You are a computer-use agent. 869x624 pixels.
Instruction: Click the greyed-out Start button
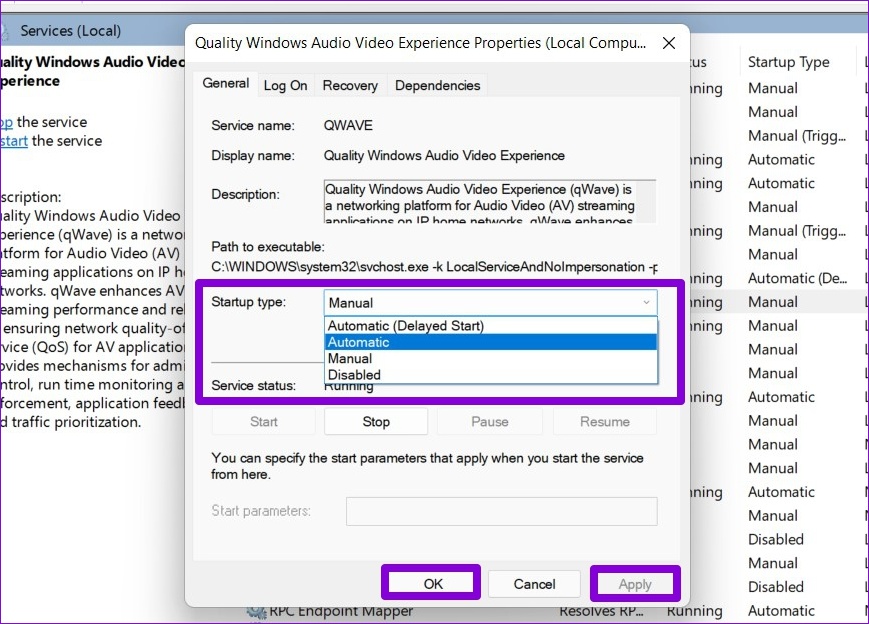pyautogui.click(x=264, y=422)
